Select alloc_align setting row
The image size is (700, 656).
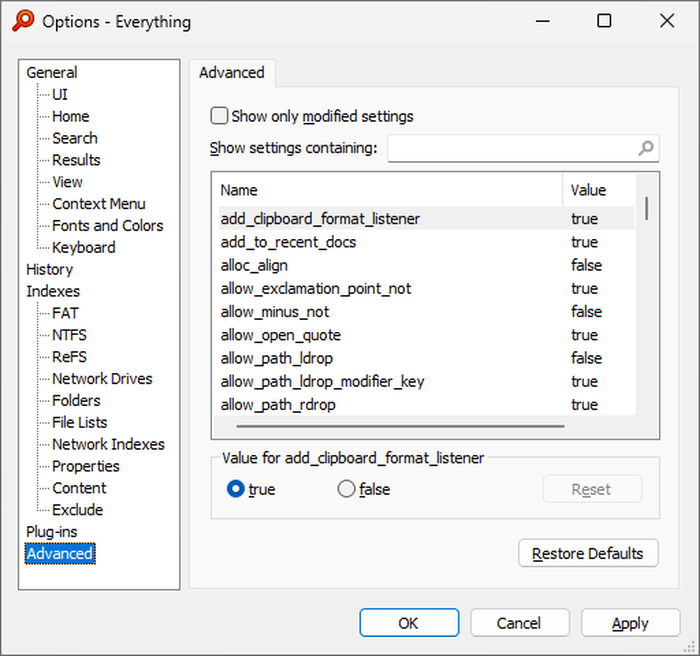click(x=426, y=265)
